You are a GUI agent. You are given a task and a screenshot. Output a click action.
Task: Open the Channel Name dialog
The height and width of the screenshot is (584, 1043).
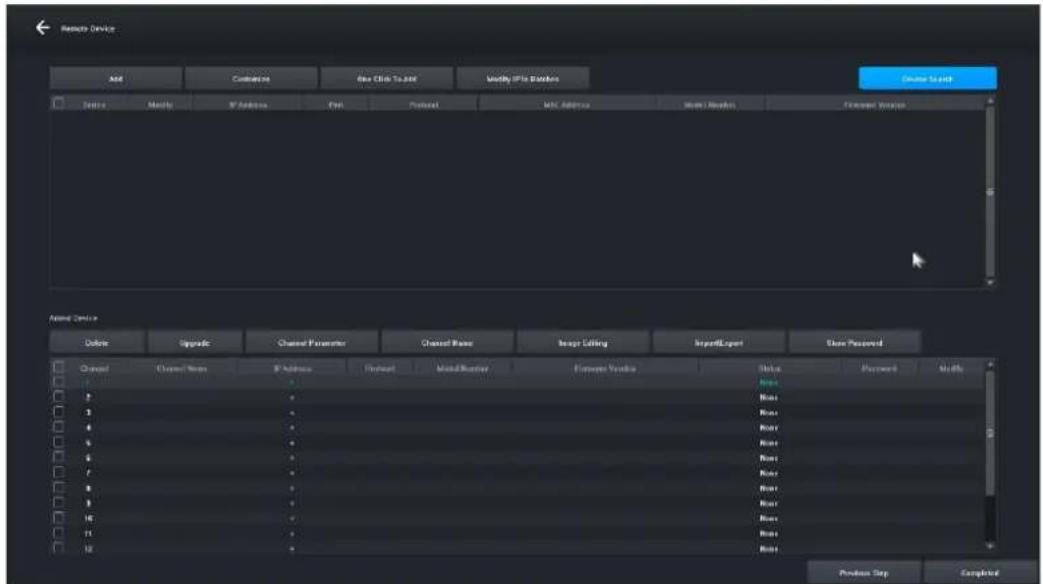(x=447, y=343)
